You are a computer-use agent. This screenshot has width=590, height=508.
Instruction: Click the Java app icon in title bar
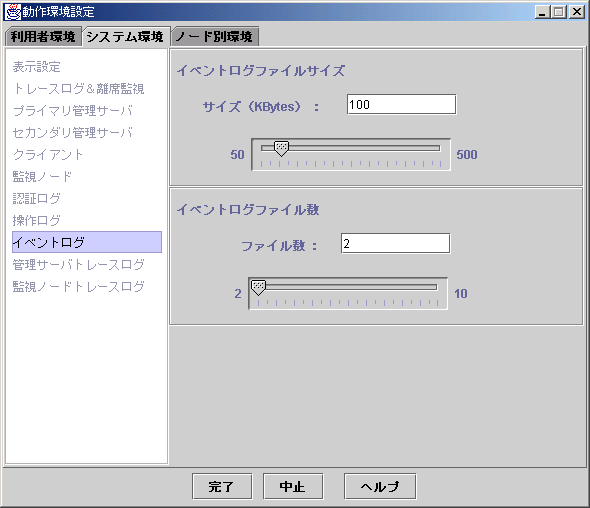12,12
